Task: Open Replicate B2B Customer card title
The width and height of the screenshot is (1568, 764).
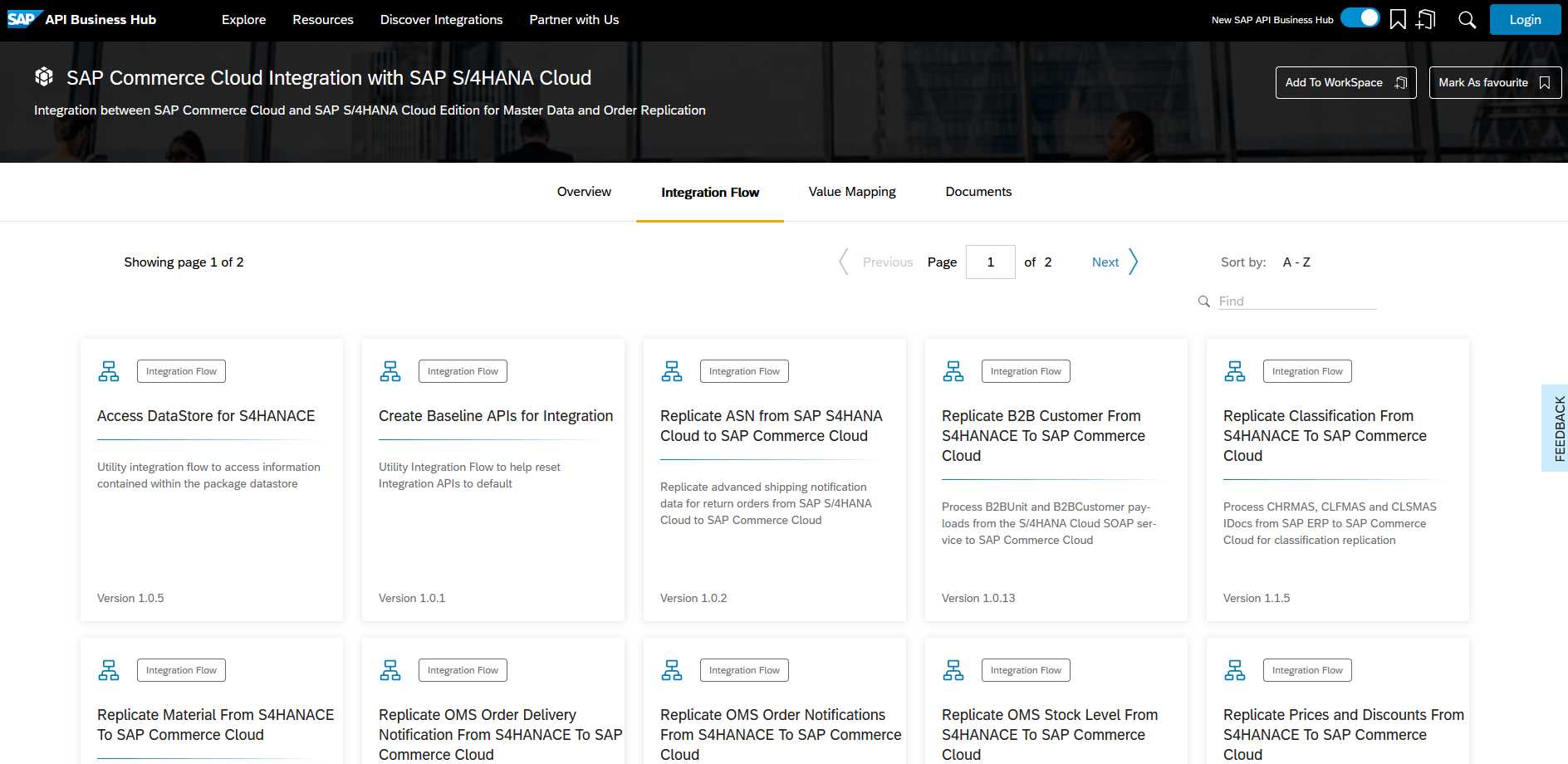Action: pos(1043,436)
